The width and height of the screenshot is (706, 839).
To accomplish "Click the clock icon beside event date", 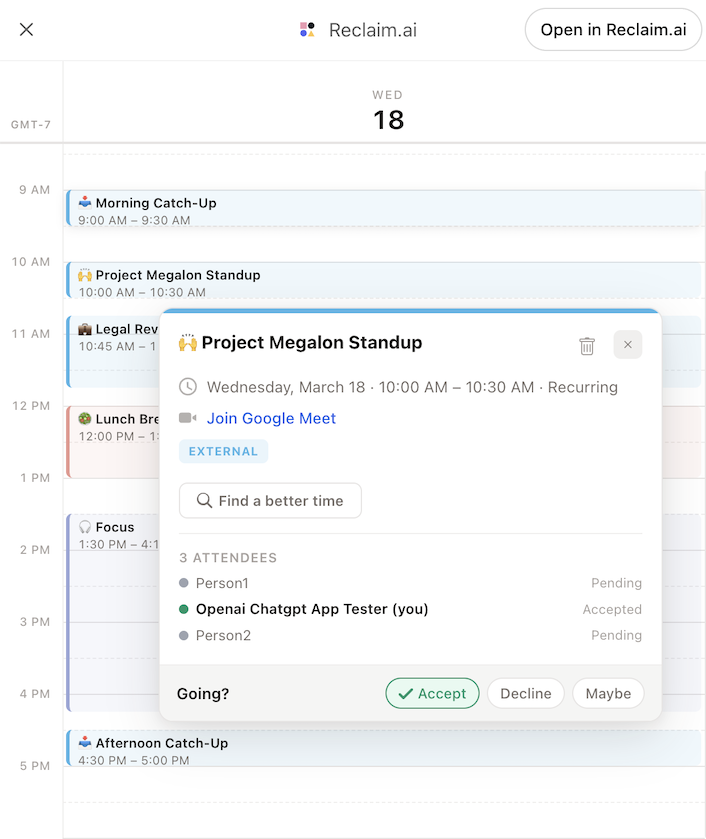I will 187,387.
